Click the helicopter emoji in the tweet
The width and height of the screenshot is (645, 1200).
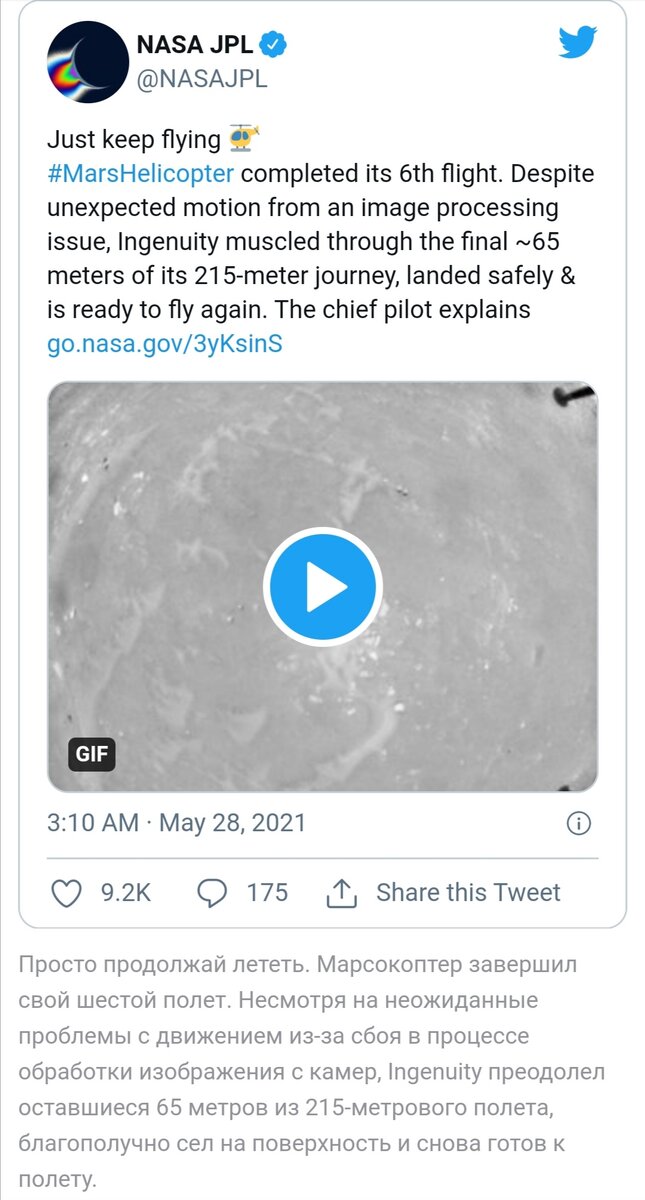point(244,137)
